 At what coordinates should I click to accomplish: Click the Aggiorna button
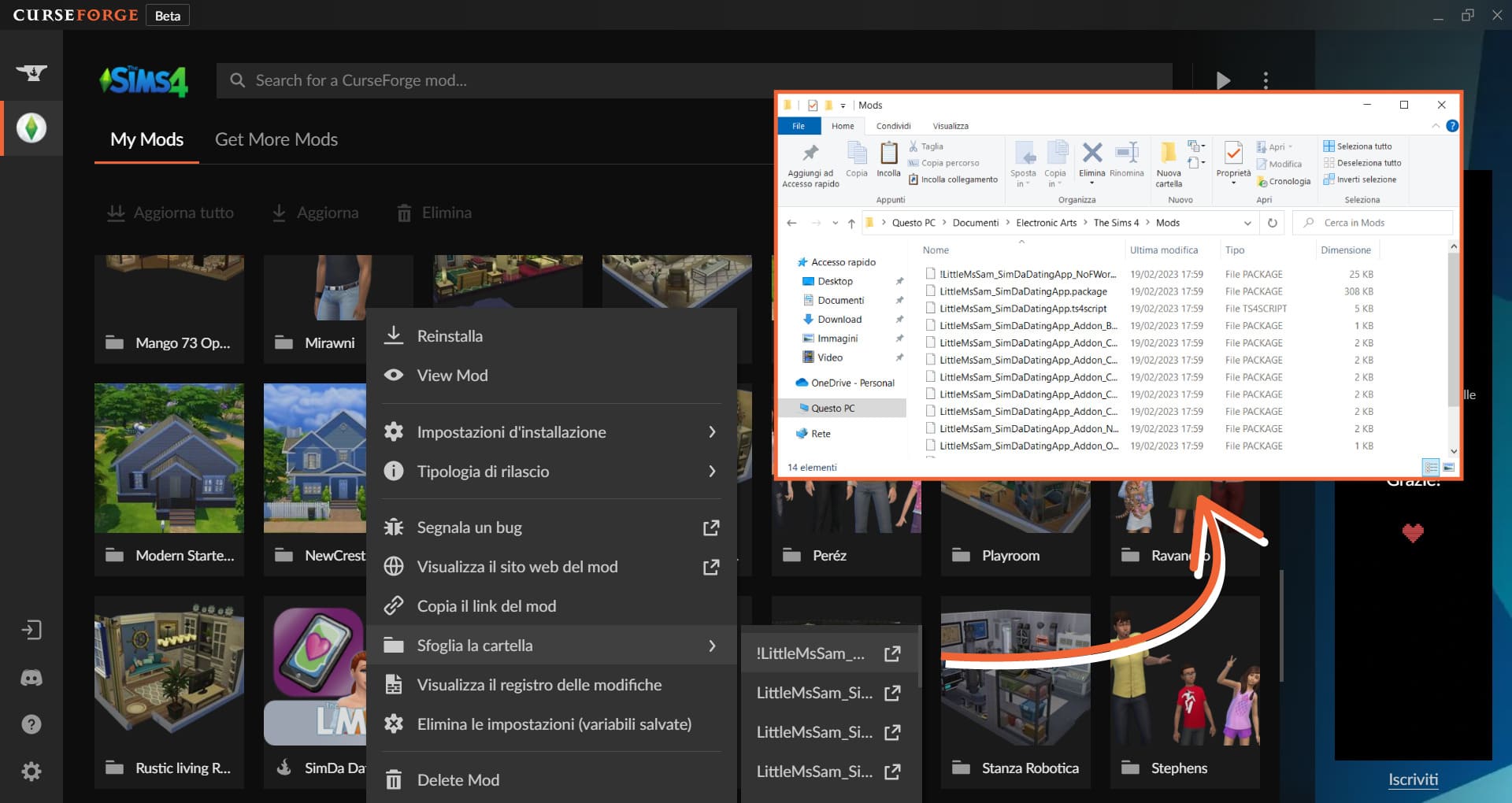point(315,213)
